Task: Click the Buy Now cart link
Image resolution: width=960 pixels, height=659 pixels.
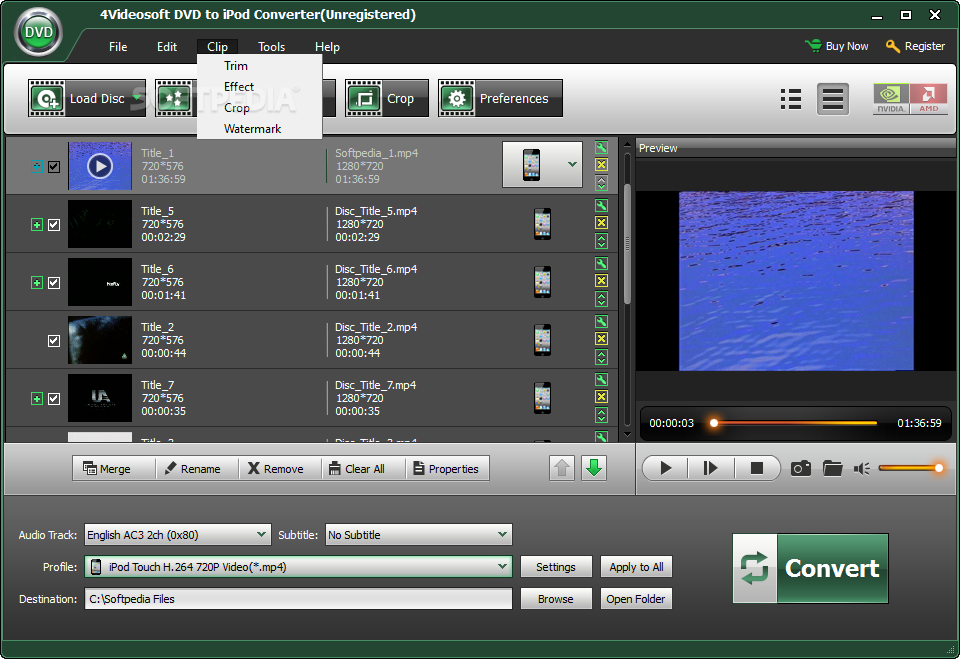Action: [836, 46]
